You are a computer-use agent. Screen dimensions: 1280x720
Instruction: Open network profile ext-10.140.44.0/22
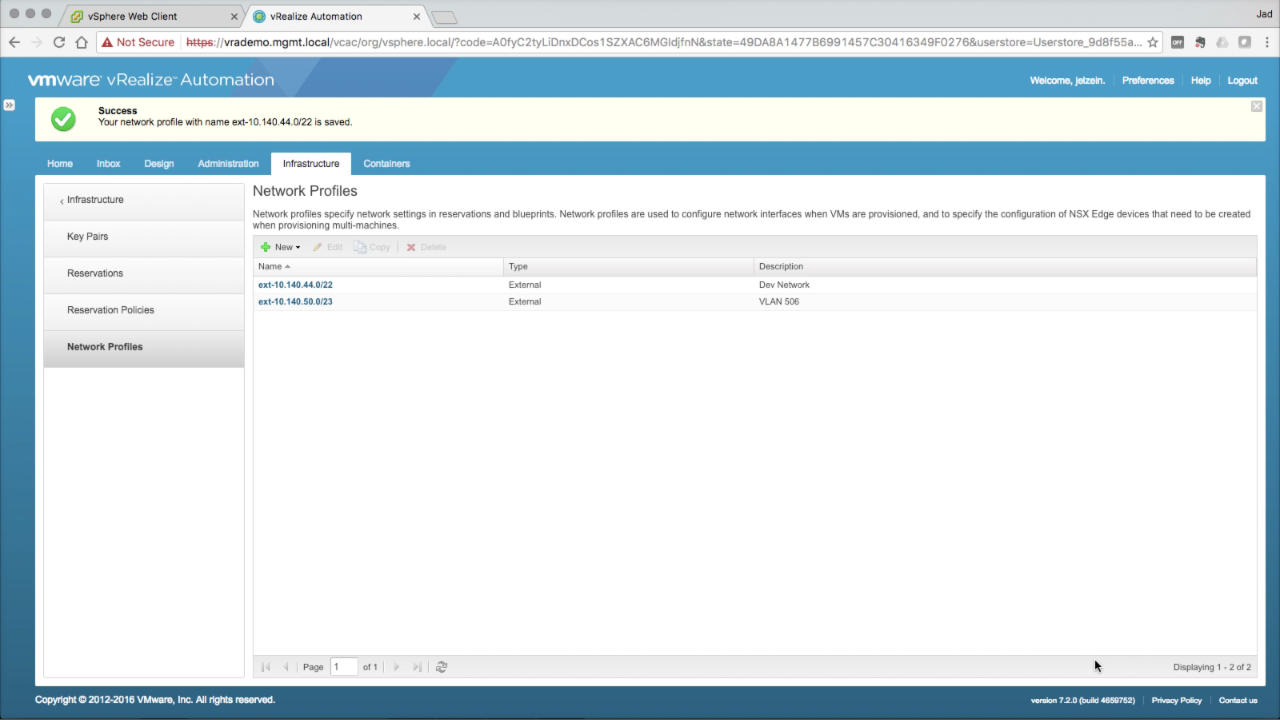295,285
